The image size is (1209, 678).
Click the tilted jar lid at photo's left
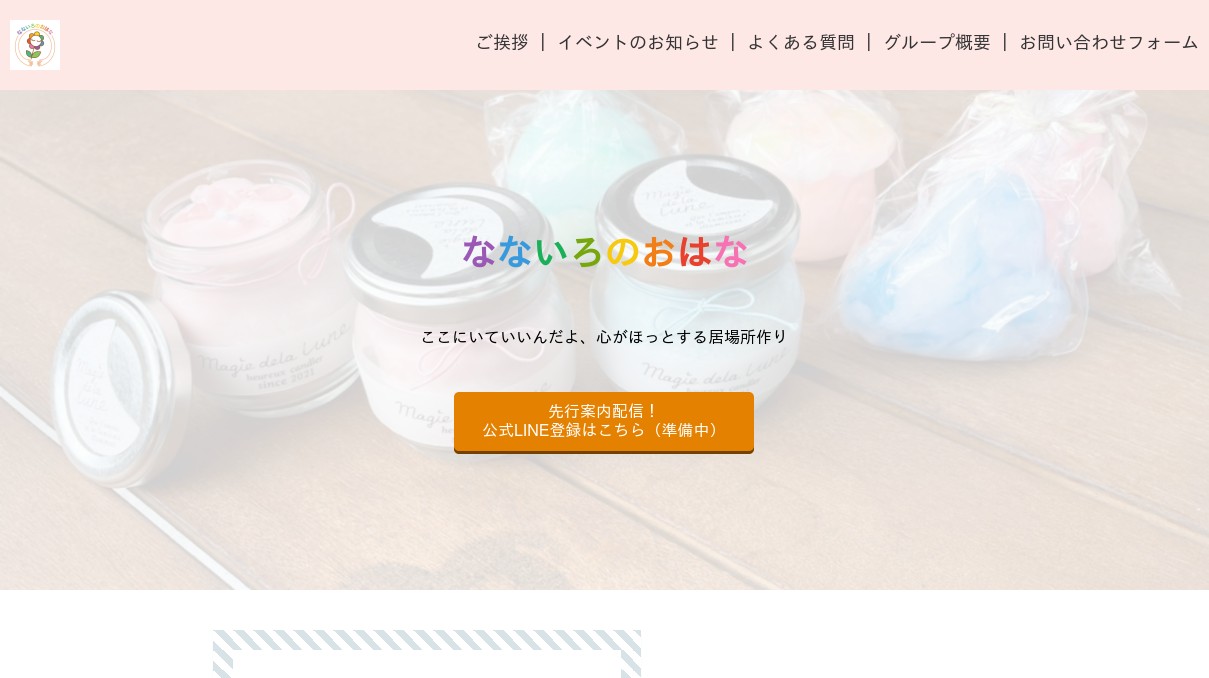[x=118, y=388]
